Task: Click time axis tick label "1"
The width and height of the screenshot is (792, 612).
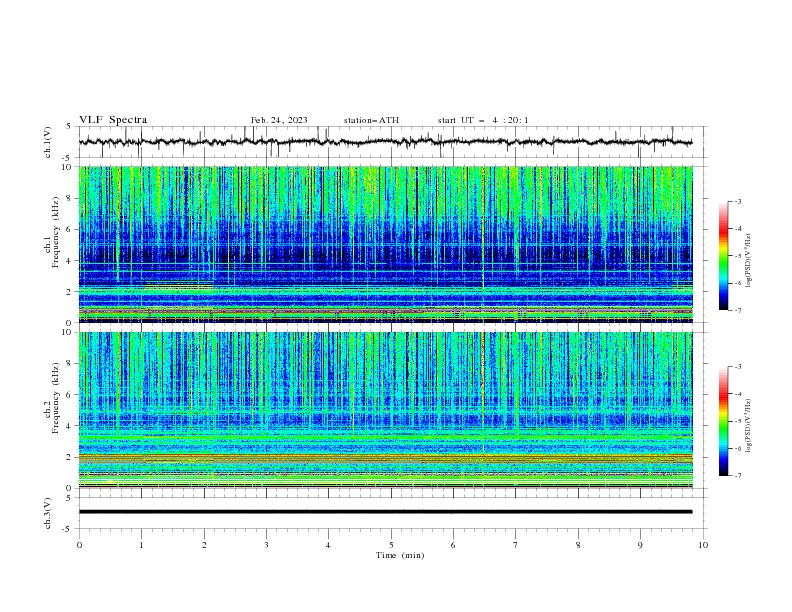Action: click(x=141, y=545)
